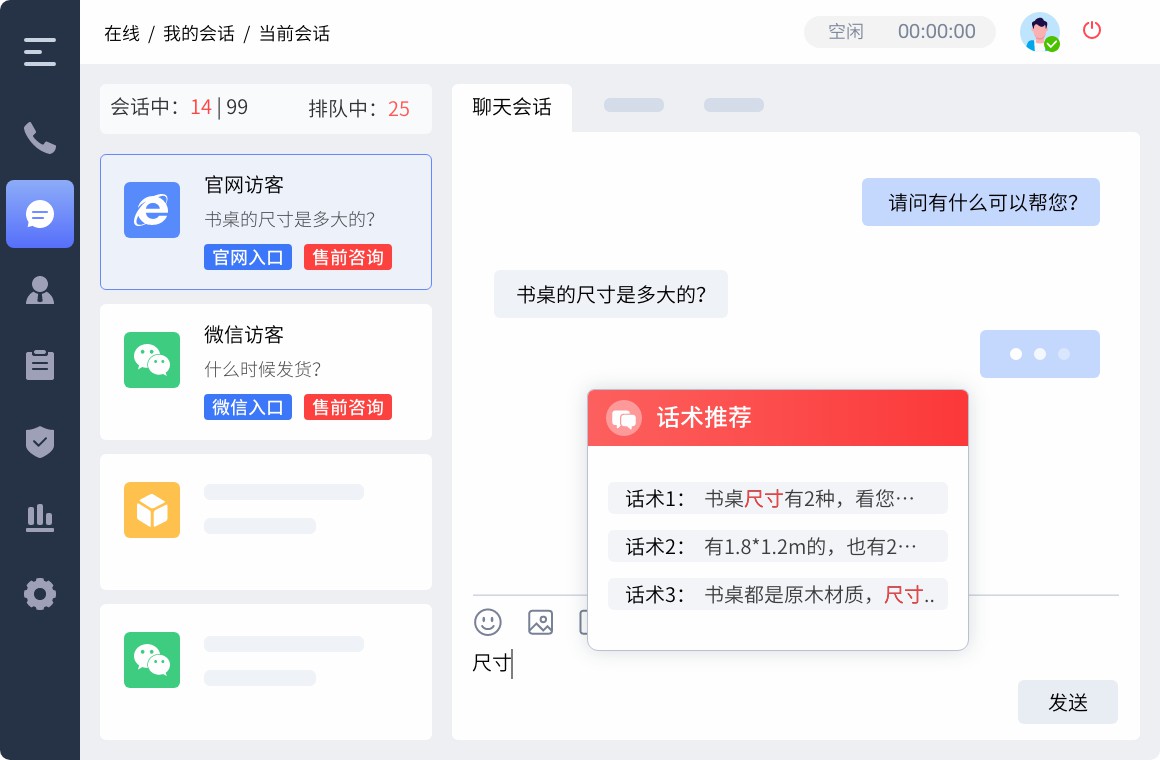Open the visitor contacts sidebar icon

pyautogui.click(x=40, y=290)
